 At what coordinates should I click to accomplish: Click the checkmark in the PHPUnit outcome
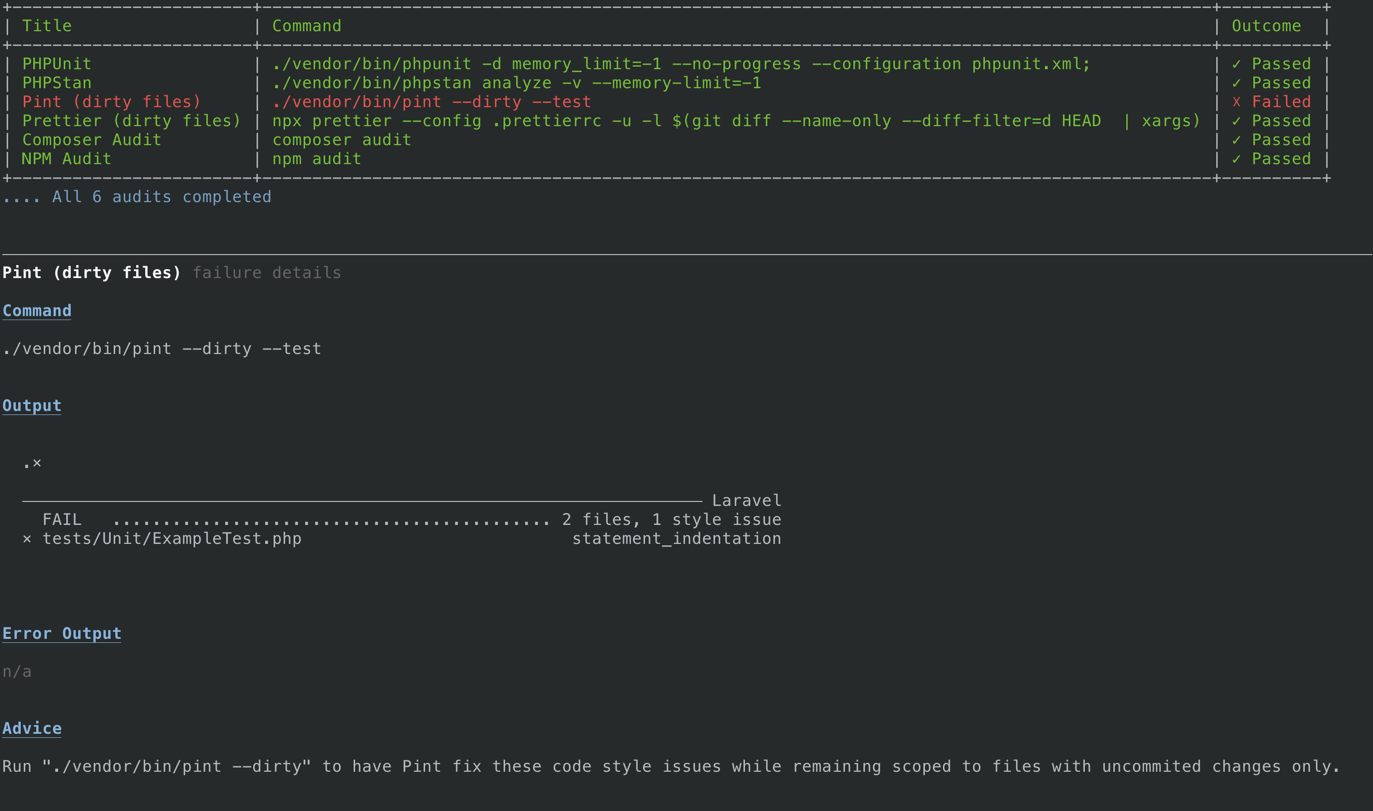[x=1237, y=64]
